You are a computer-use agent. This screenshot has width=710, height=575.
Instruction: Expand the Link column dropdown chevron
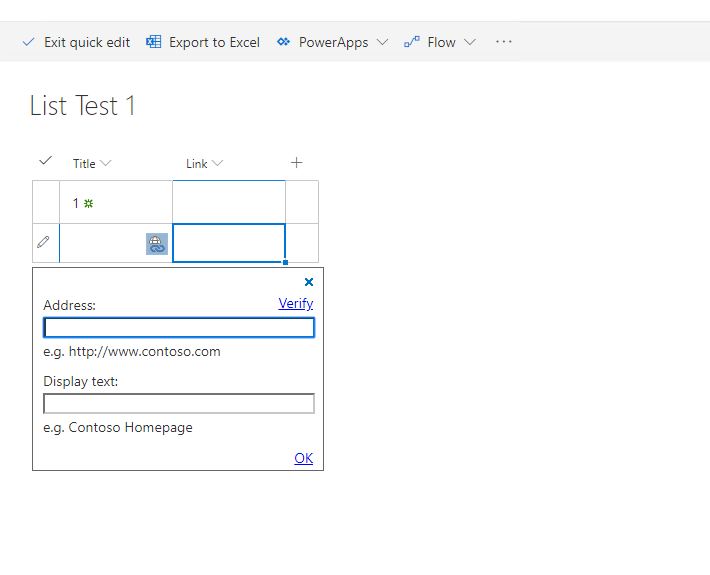coord(217,163)
